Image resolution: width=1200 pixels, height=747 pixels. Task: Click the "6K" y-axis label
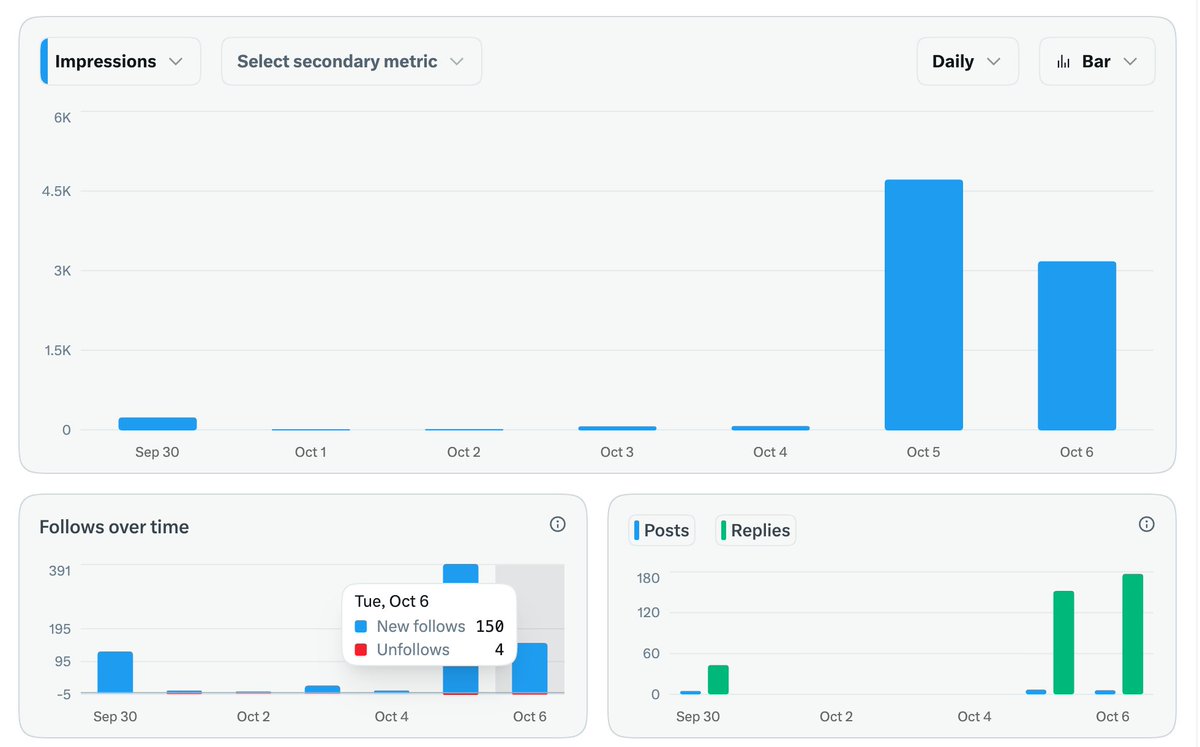pos(62,117)
